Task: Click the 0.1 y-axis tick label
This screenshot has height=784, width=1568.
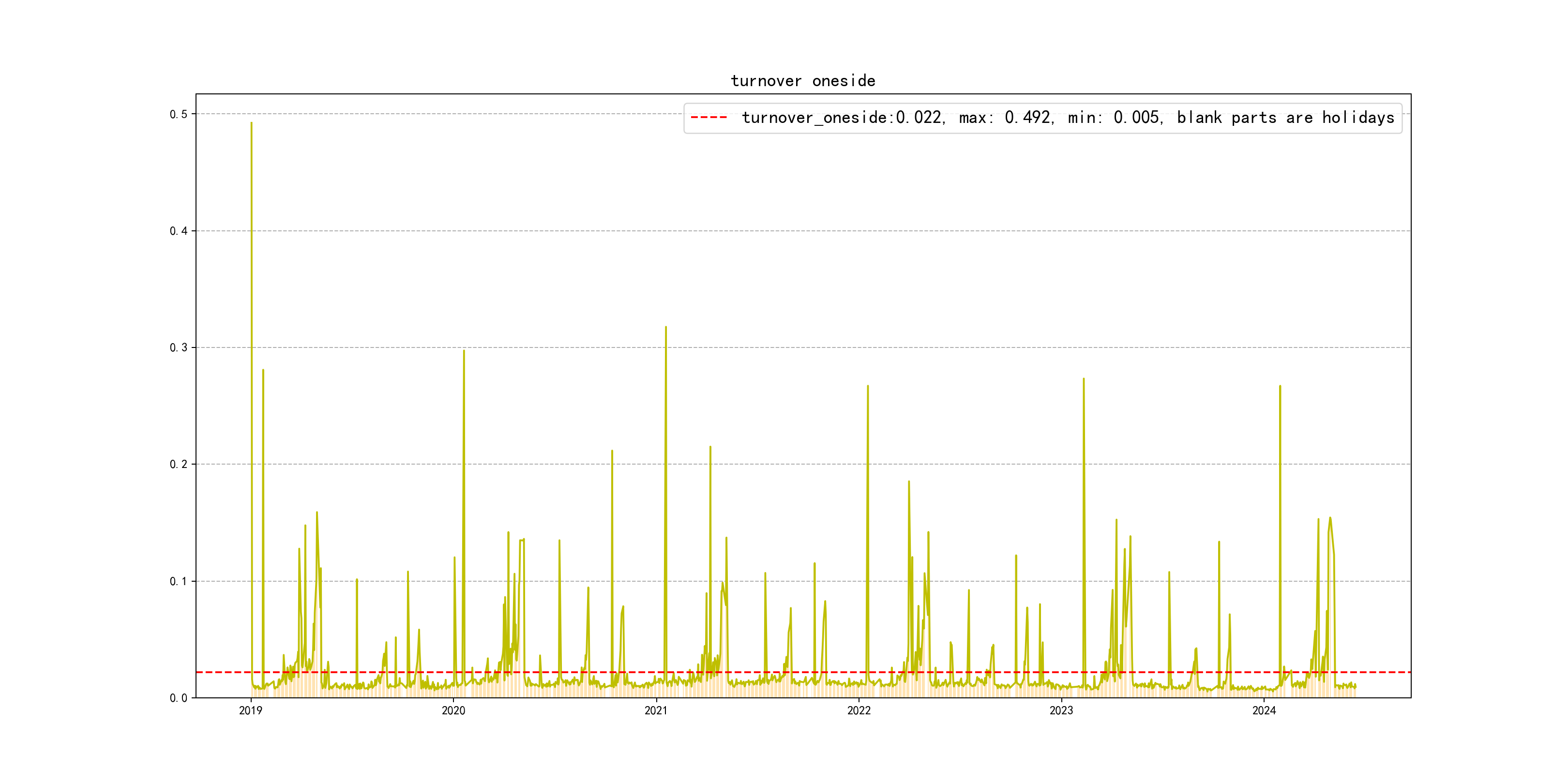Action: (x=179, y=581)
